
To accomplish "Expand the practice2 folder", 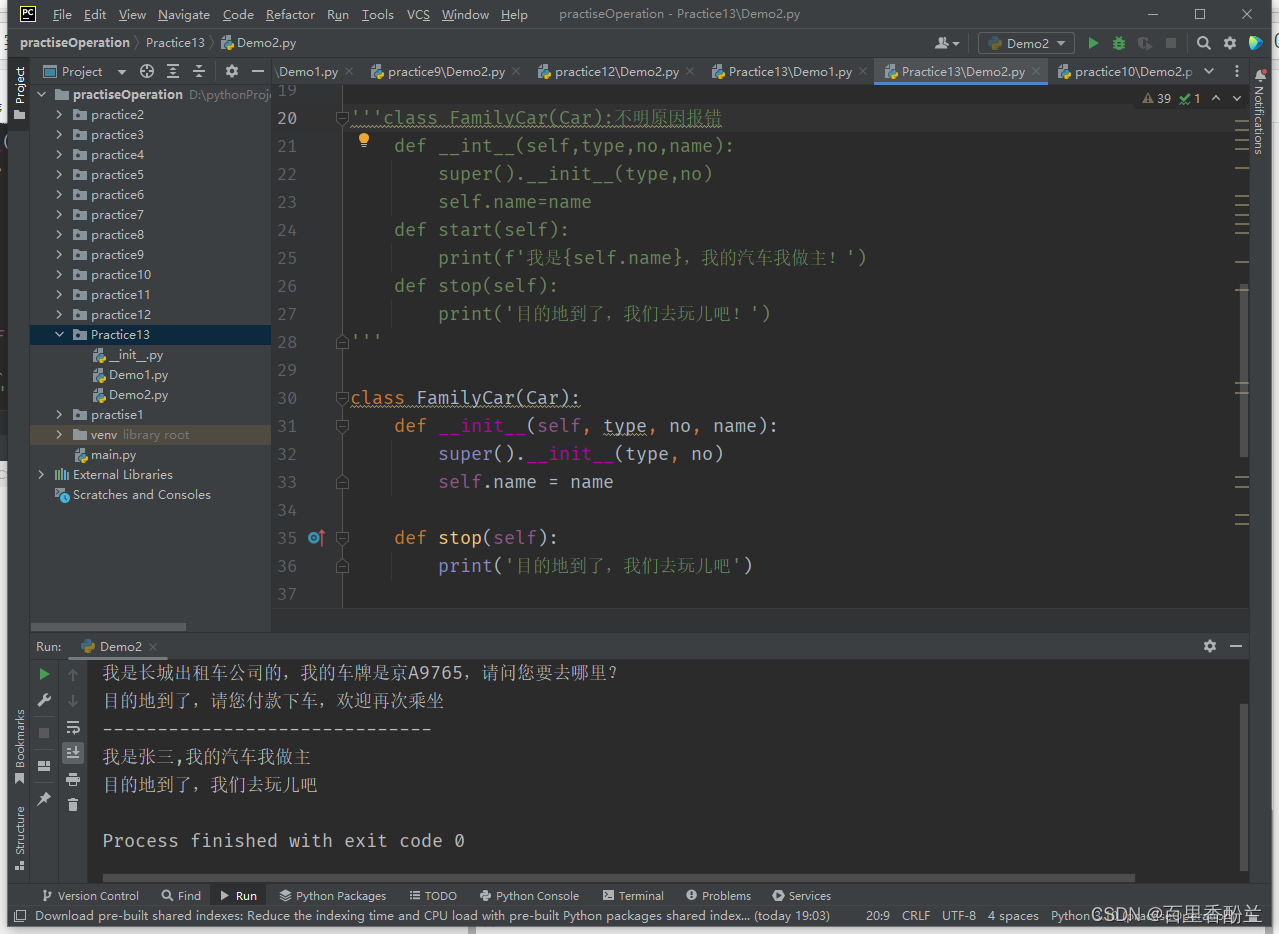I will point(59,115).
